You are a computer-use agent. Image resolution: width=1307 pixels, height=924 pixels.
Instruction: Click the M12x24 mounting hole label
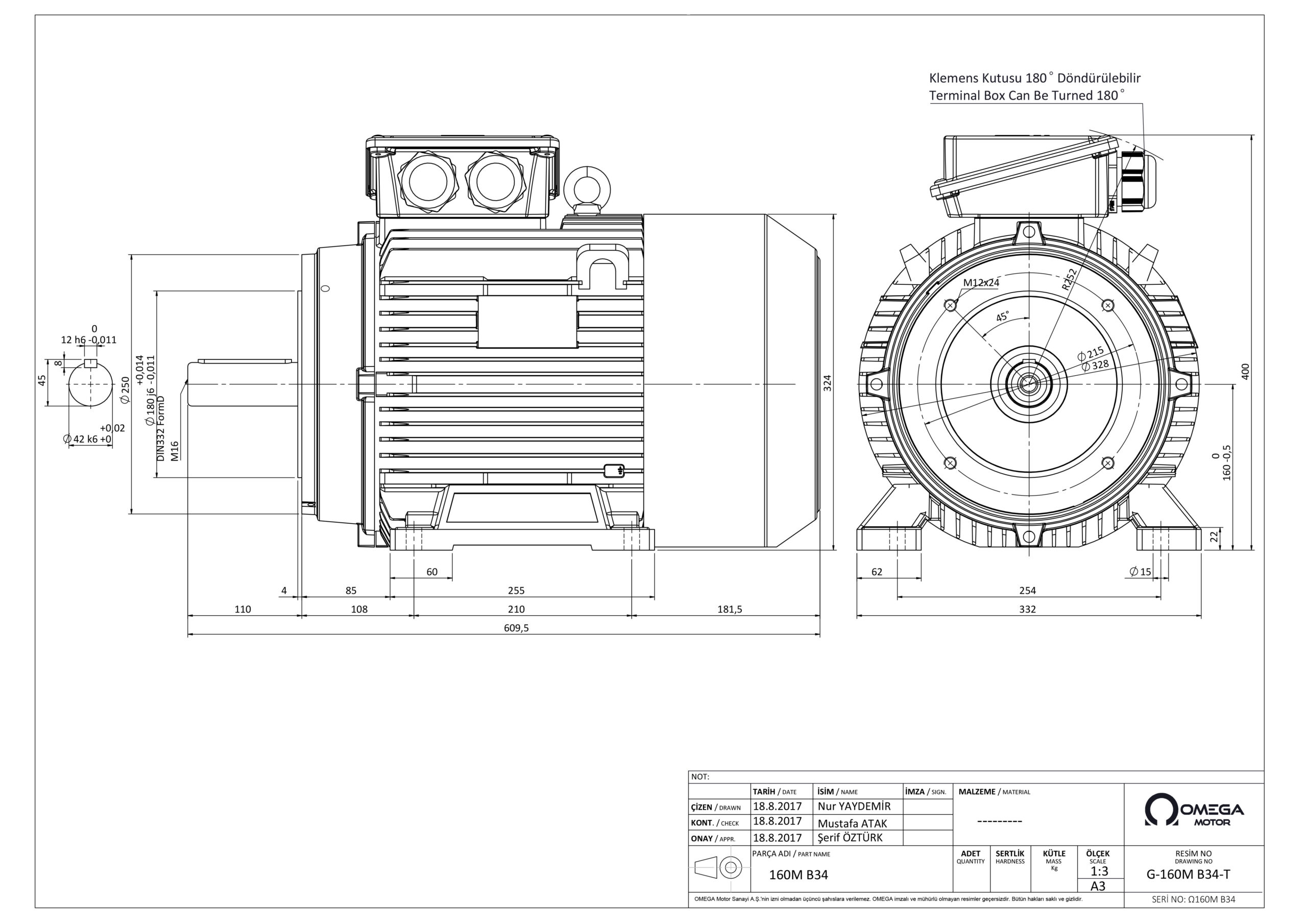click(x=981, y=282)
